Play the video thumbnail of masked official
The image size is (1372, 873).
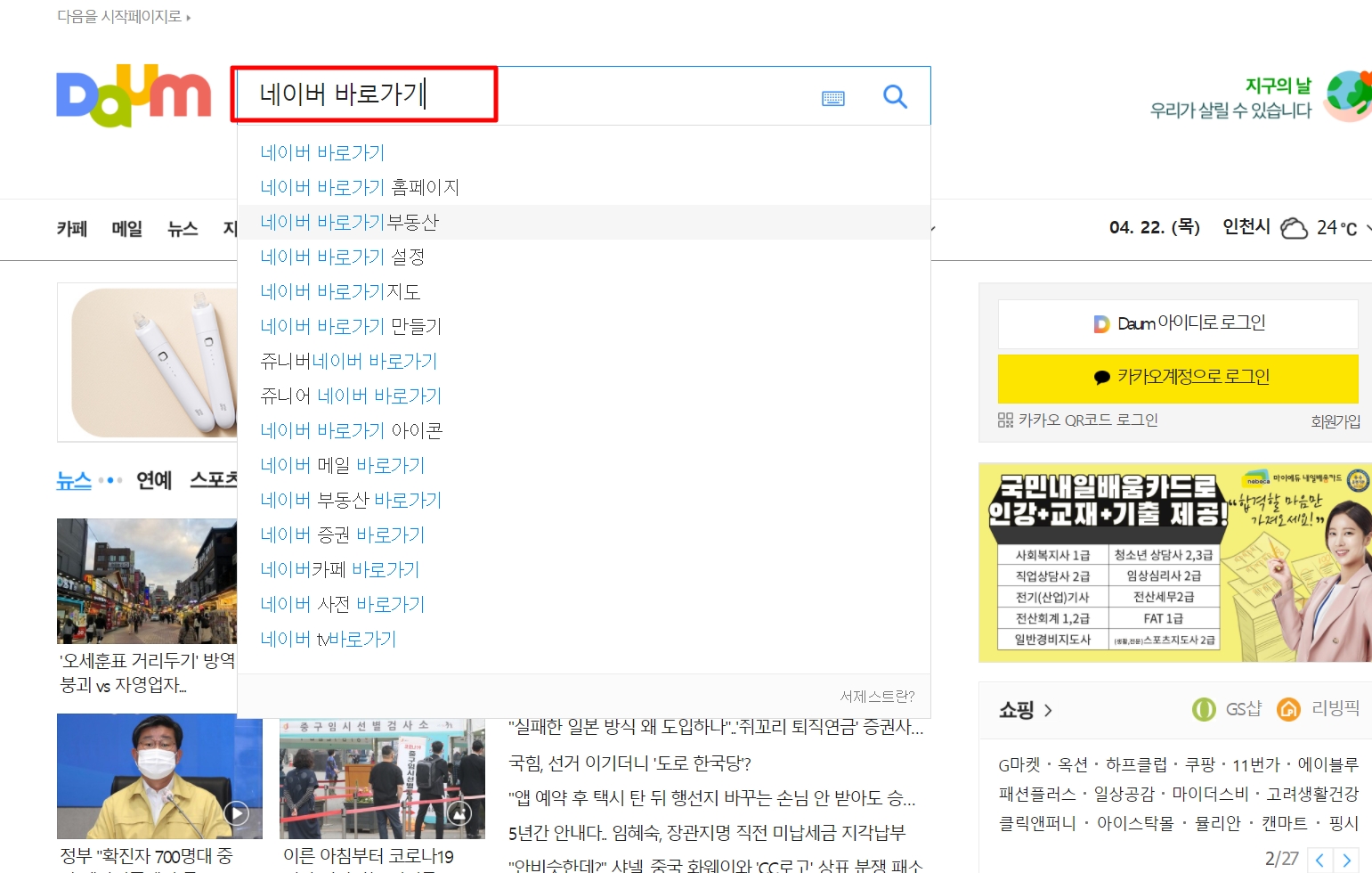[236, 812]
